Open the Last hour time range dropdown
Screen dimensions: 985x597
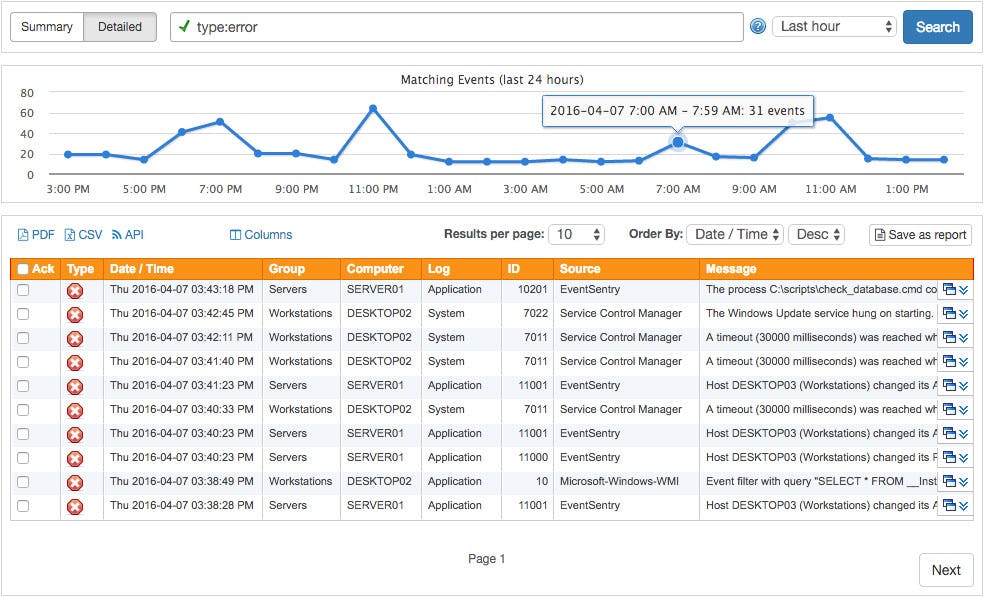[834, 26]
